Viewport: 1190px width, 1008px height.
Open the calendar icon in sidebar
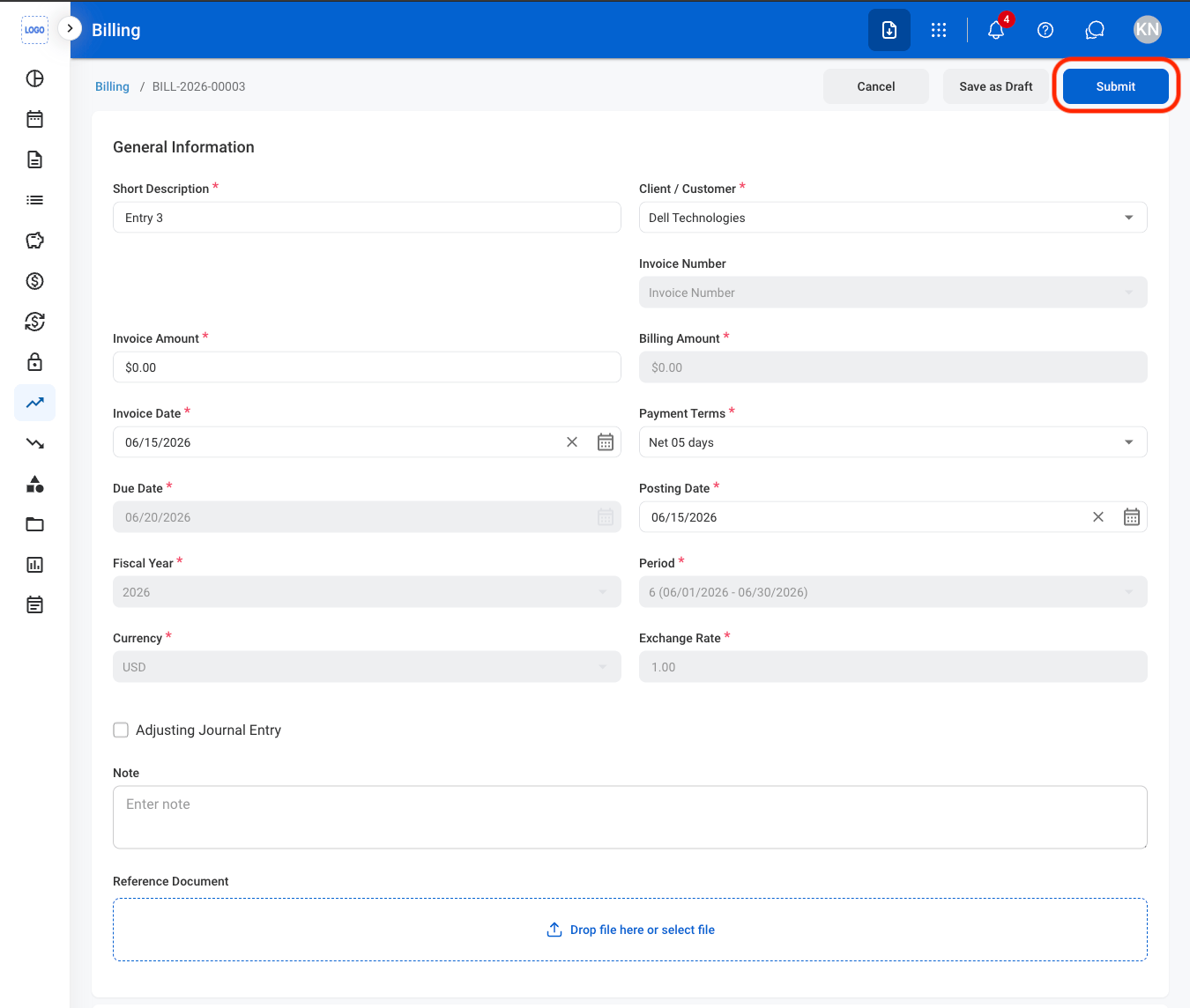(x=34, y=119)
